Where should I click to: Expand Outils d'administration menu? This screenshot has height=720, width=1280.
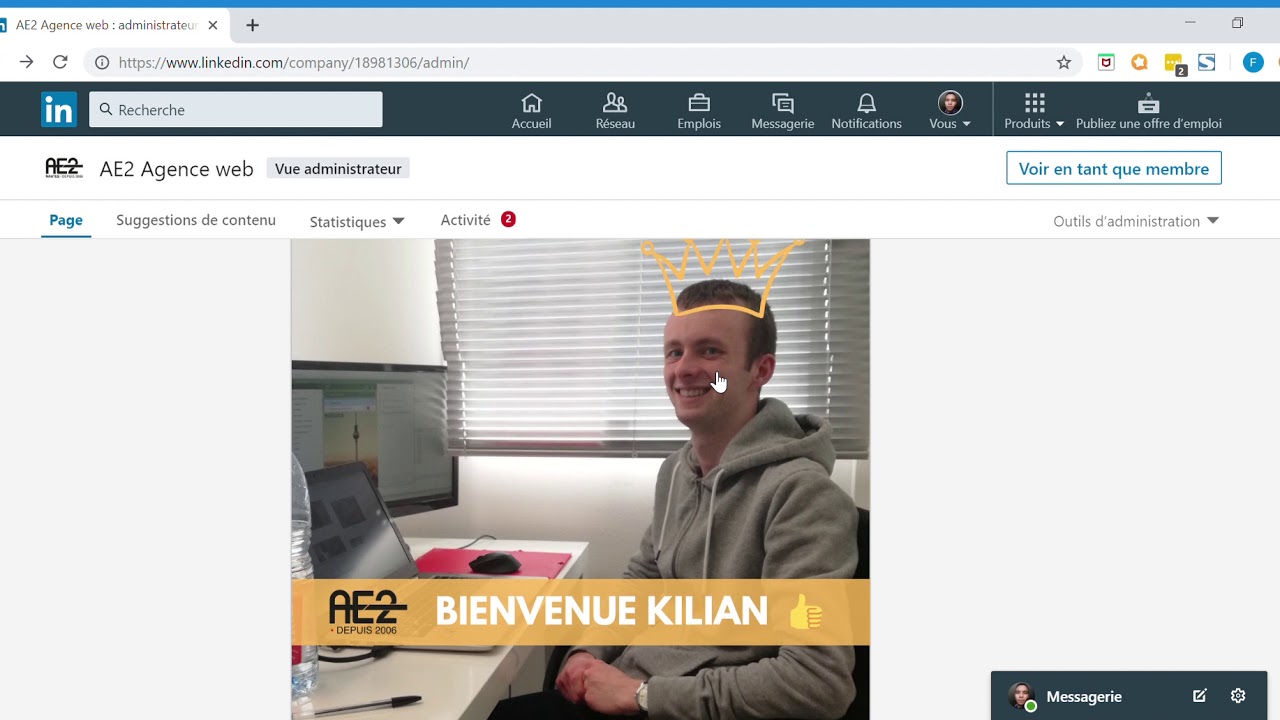1136,221
